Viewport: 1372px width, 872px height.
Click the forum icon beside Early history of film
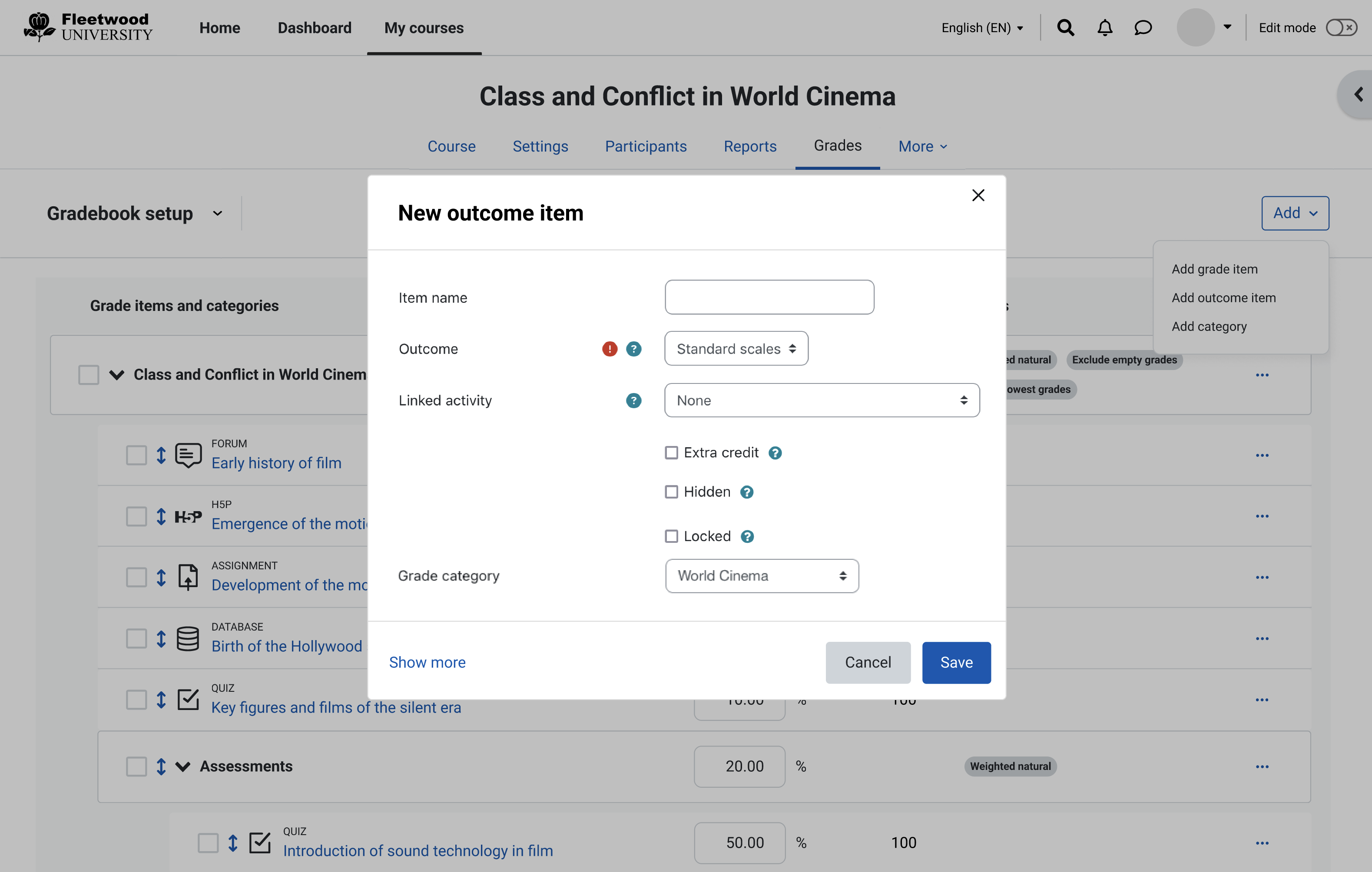pyautogui.click(x=188, y=455)
